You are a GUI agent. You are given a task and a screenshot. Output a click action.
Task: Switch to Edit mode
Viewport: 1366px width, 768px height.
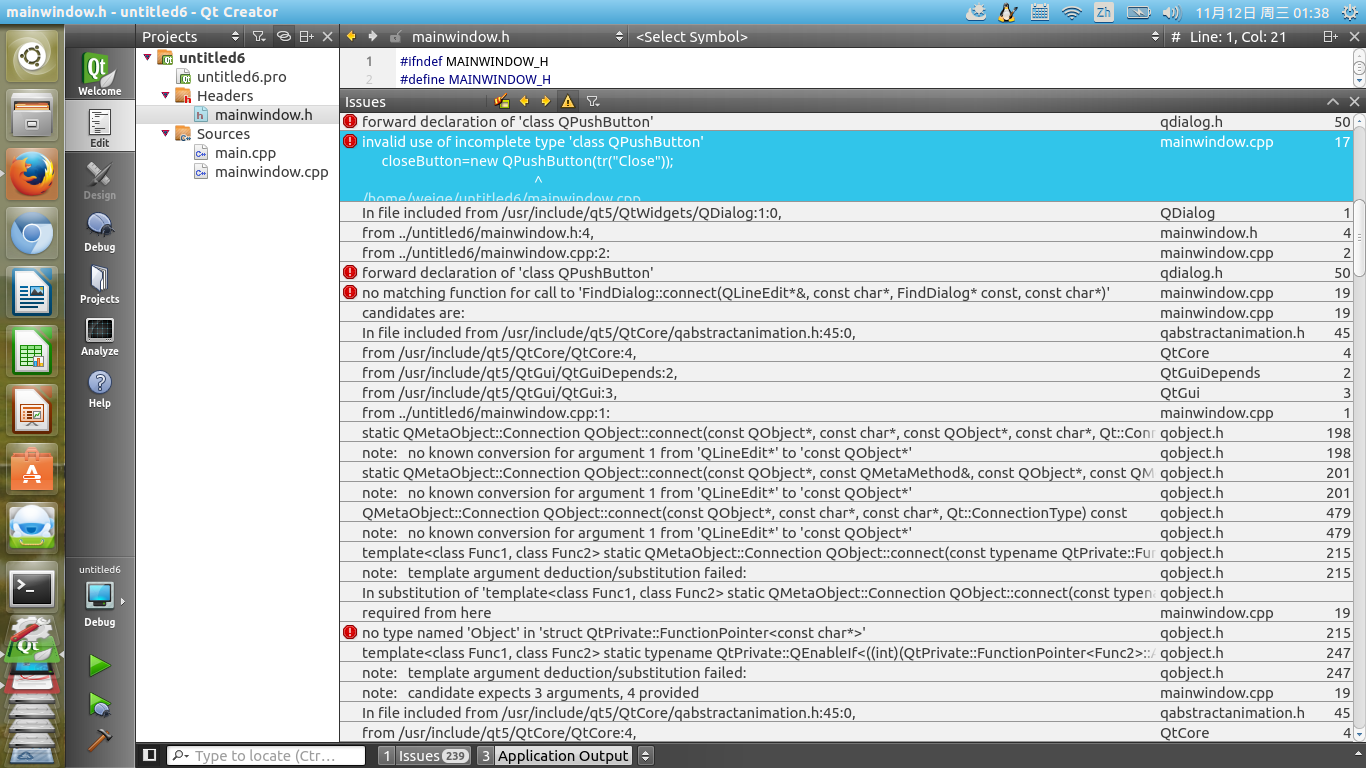(x=99, y=126)
